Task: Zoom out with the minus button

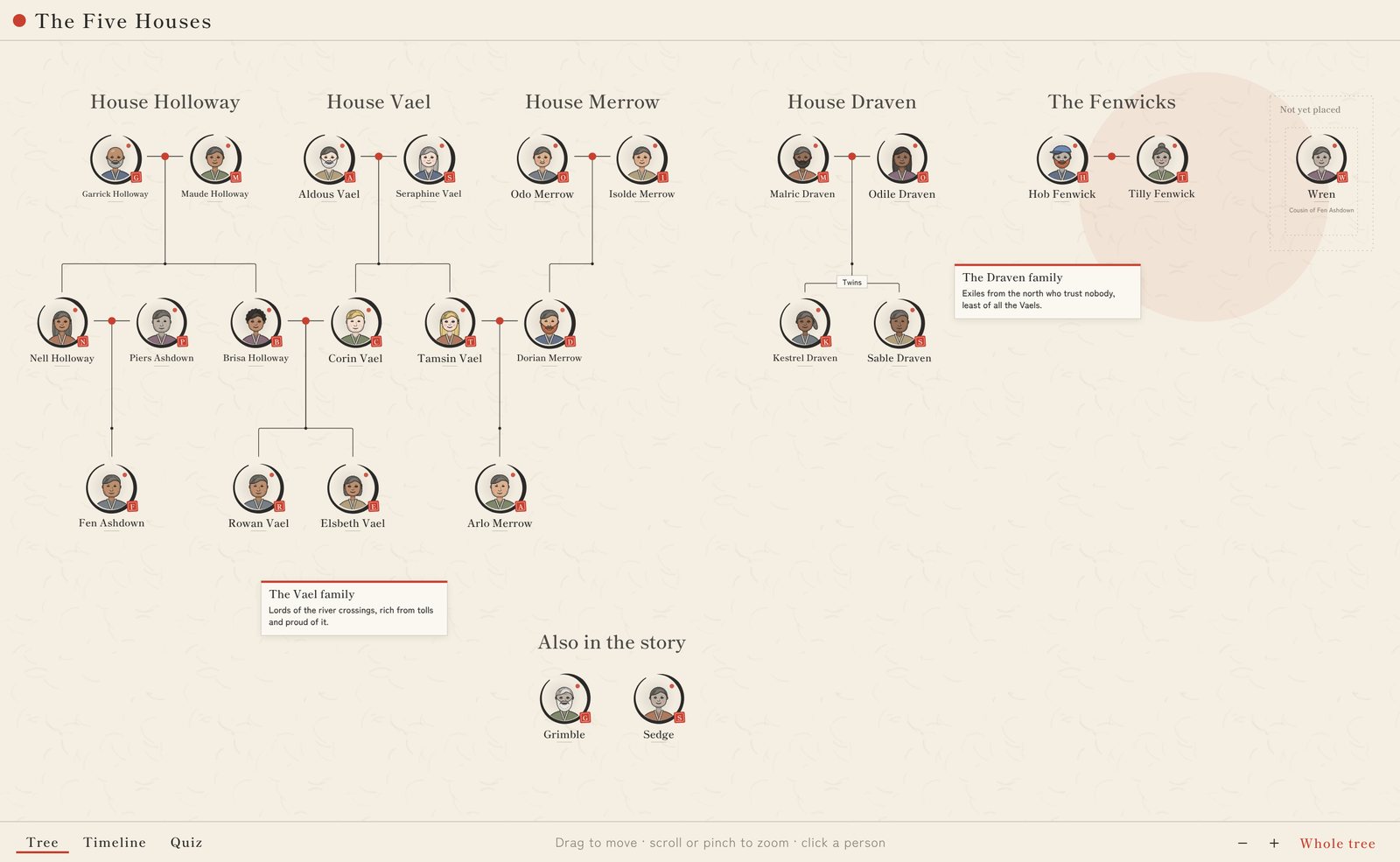Action: 1242,843
